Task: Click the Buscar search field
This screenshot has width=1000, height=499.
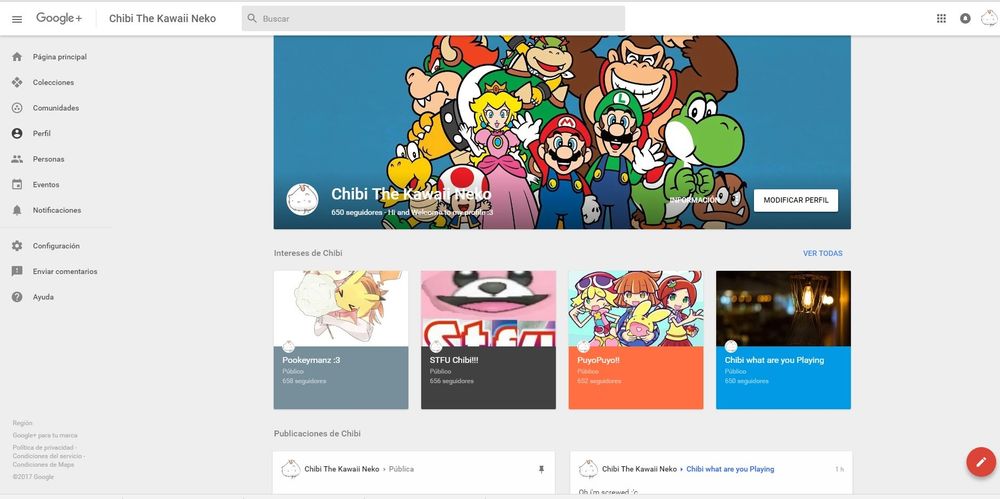Action: coord(433,19)
